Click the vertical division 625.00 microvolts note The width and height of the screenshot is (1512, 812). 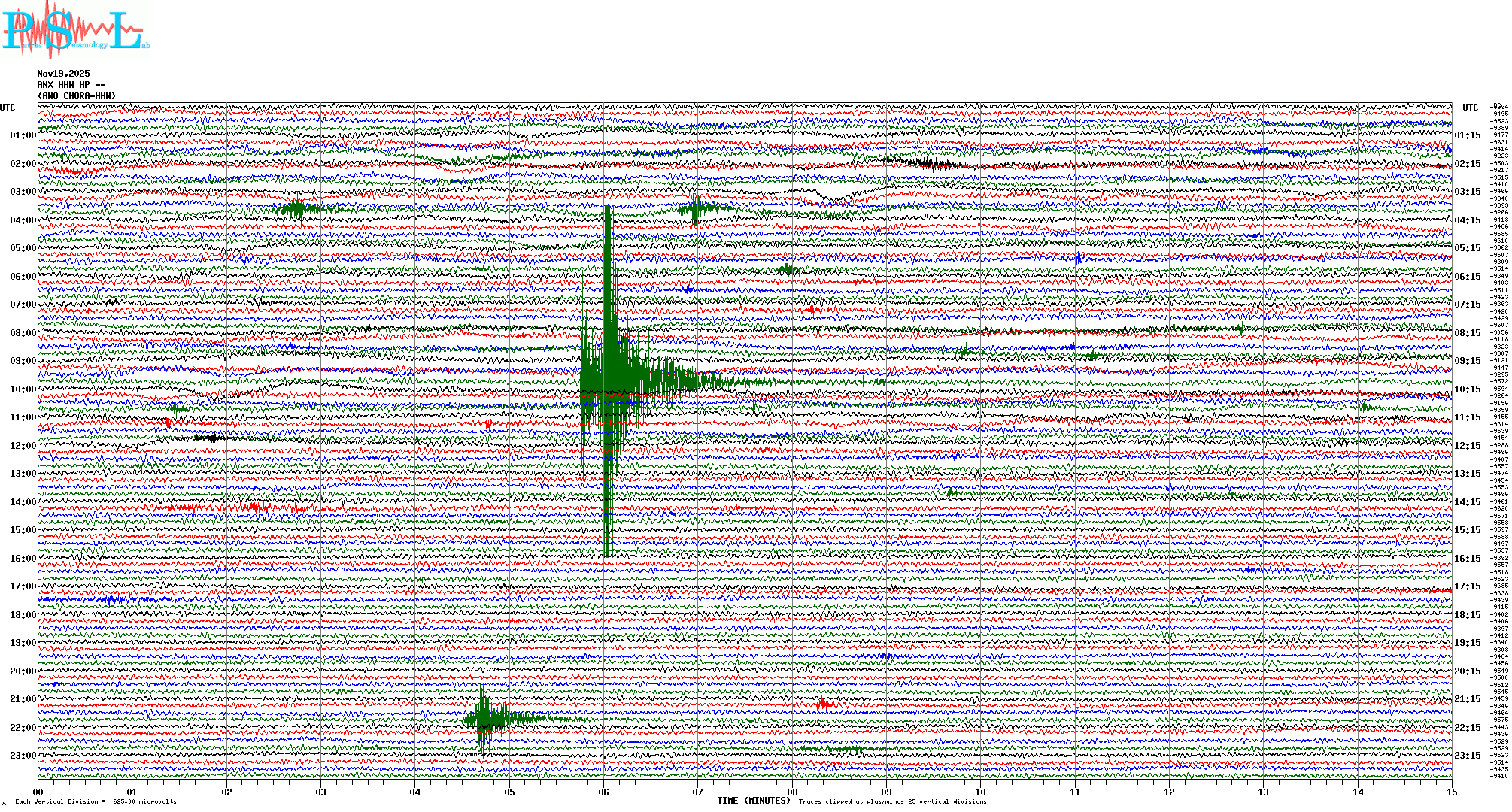tap(96, 801)
